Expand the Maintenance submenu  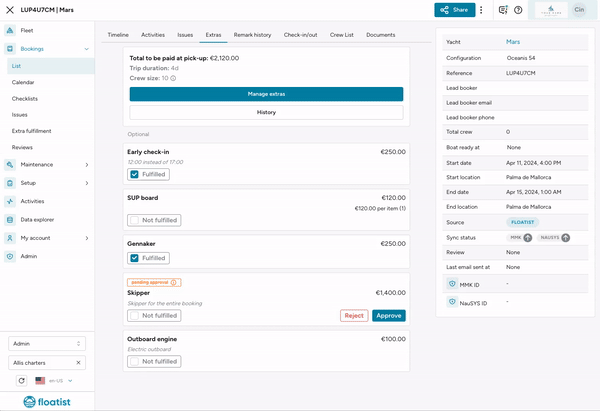pos(87,165)
